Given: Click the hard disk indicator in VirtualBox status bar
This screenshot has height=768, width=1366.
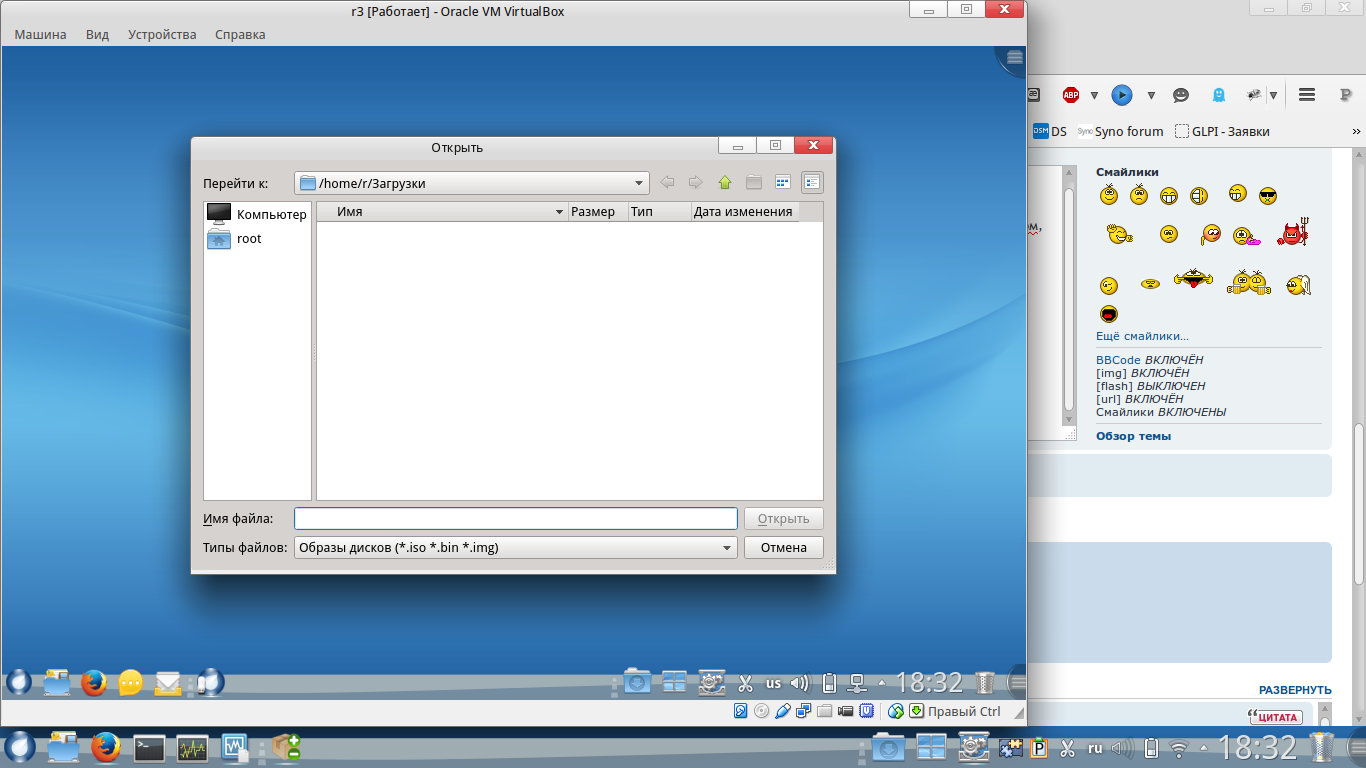Looking at the screenshot, I should (741, 712).
